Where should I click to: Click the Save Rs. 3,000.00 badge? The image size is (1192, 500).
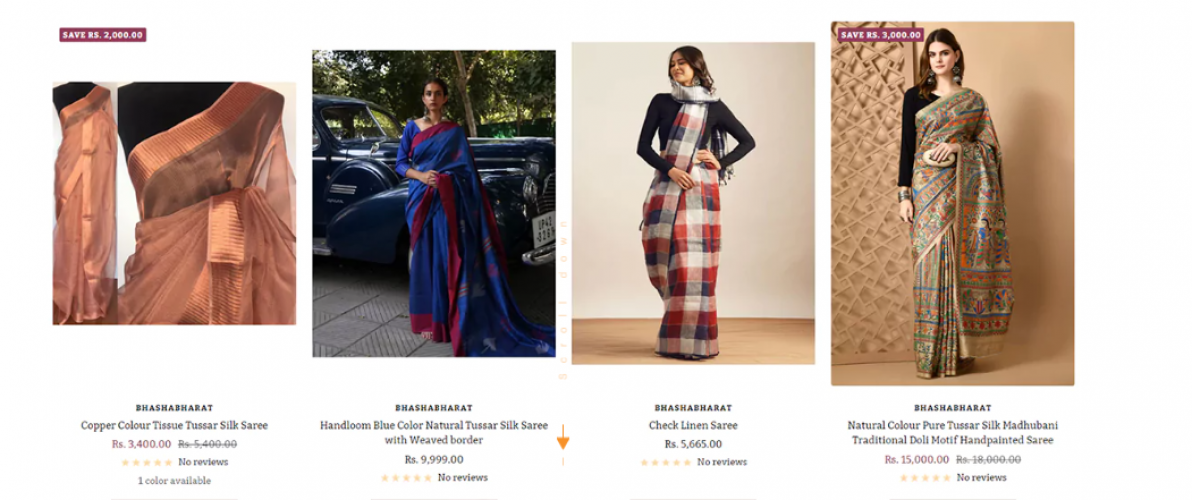click(x=880, y=35)
